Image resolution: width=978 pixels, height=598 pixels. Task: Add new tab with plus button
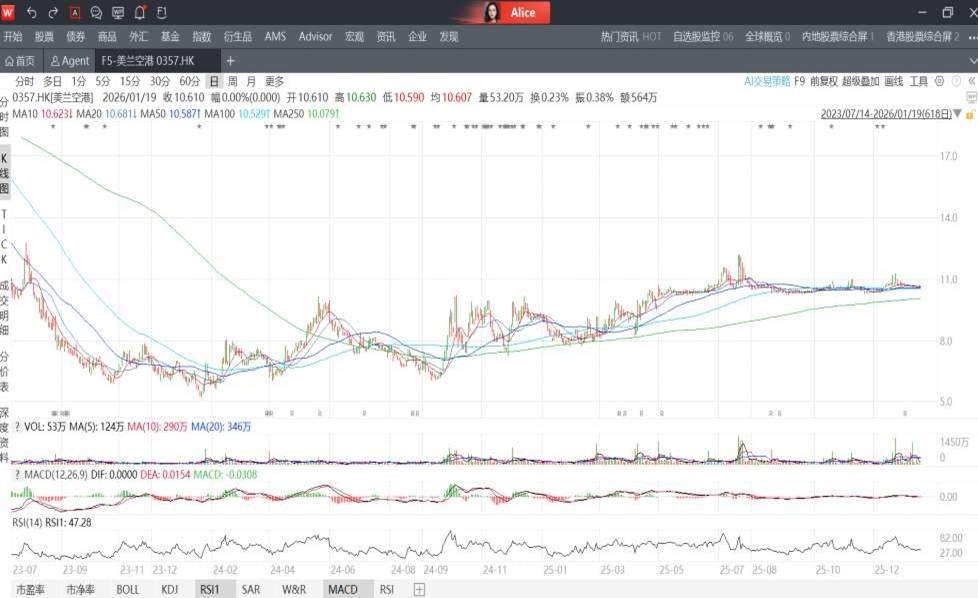[x=230, y=61]
